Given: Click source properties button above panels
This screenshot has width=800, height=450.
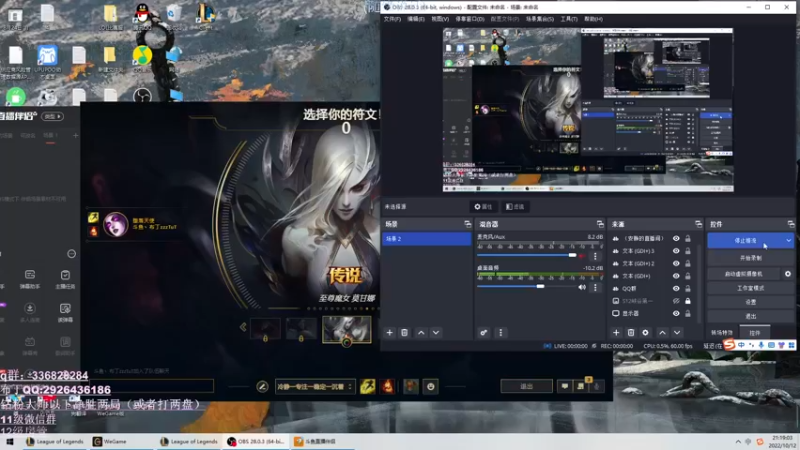Looking at the screenshot, I should pyautogui.click(x=483, y=207).
